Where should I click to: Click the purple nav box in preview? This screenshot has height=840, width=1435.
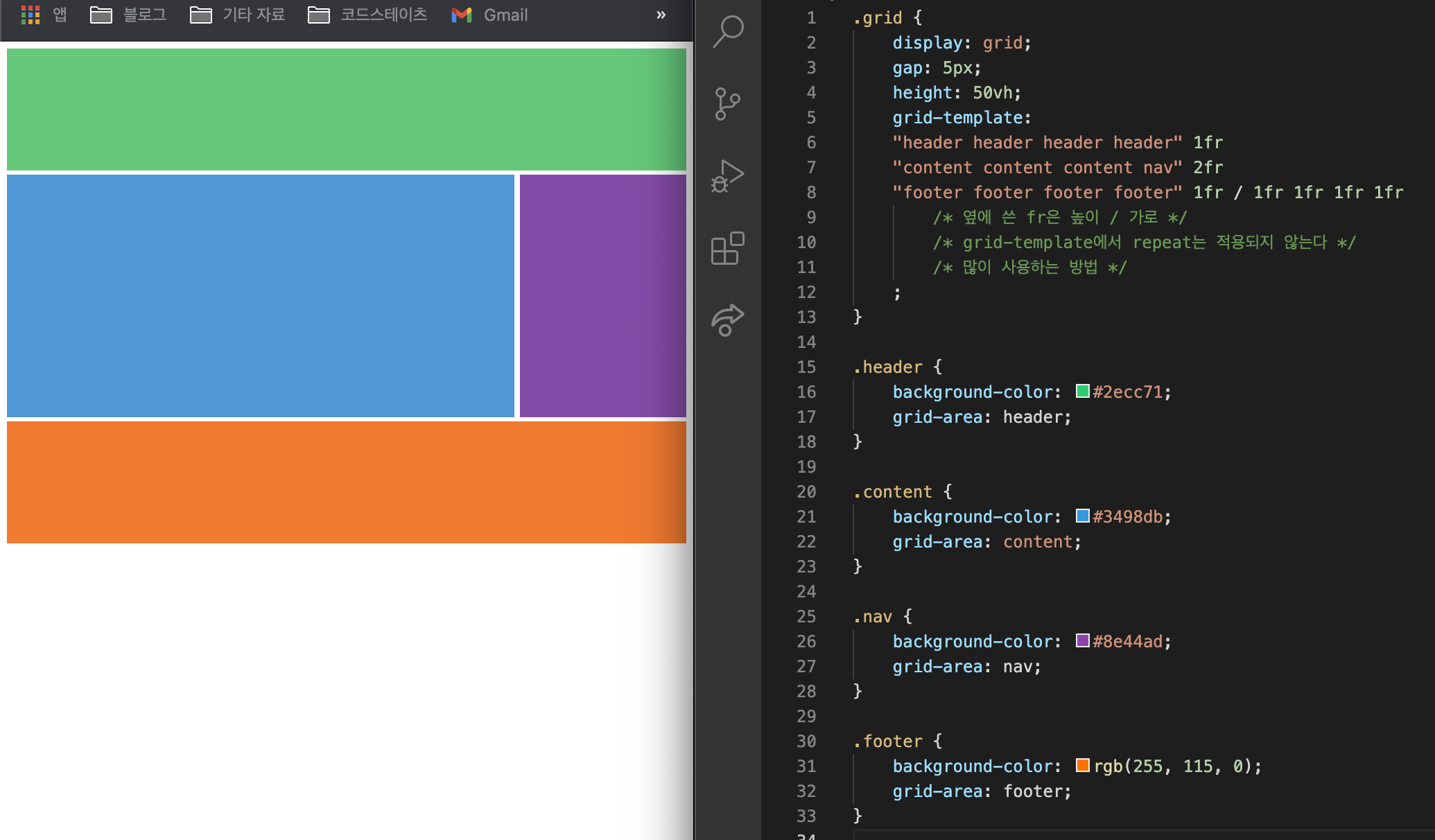point(602,296)
